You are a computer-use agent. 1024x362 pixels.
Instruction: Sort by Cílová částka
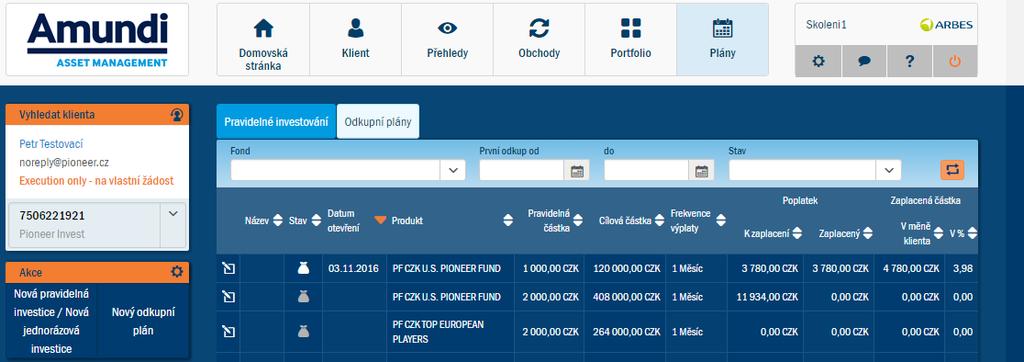pyautogui.click(x=659, y=220)
